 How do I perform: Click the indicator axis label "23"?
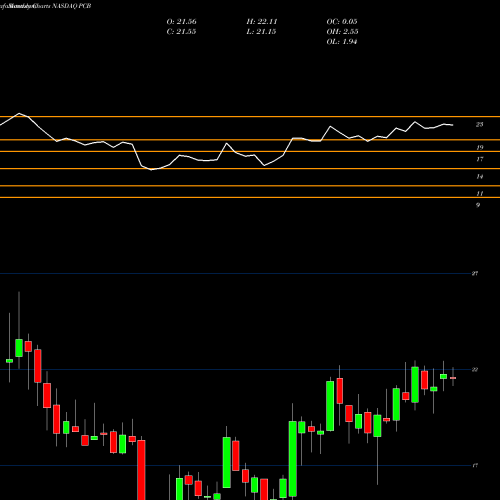(x=479, y=125)
